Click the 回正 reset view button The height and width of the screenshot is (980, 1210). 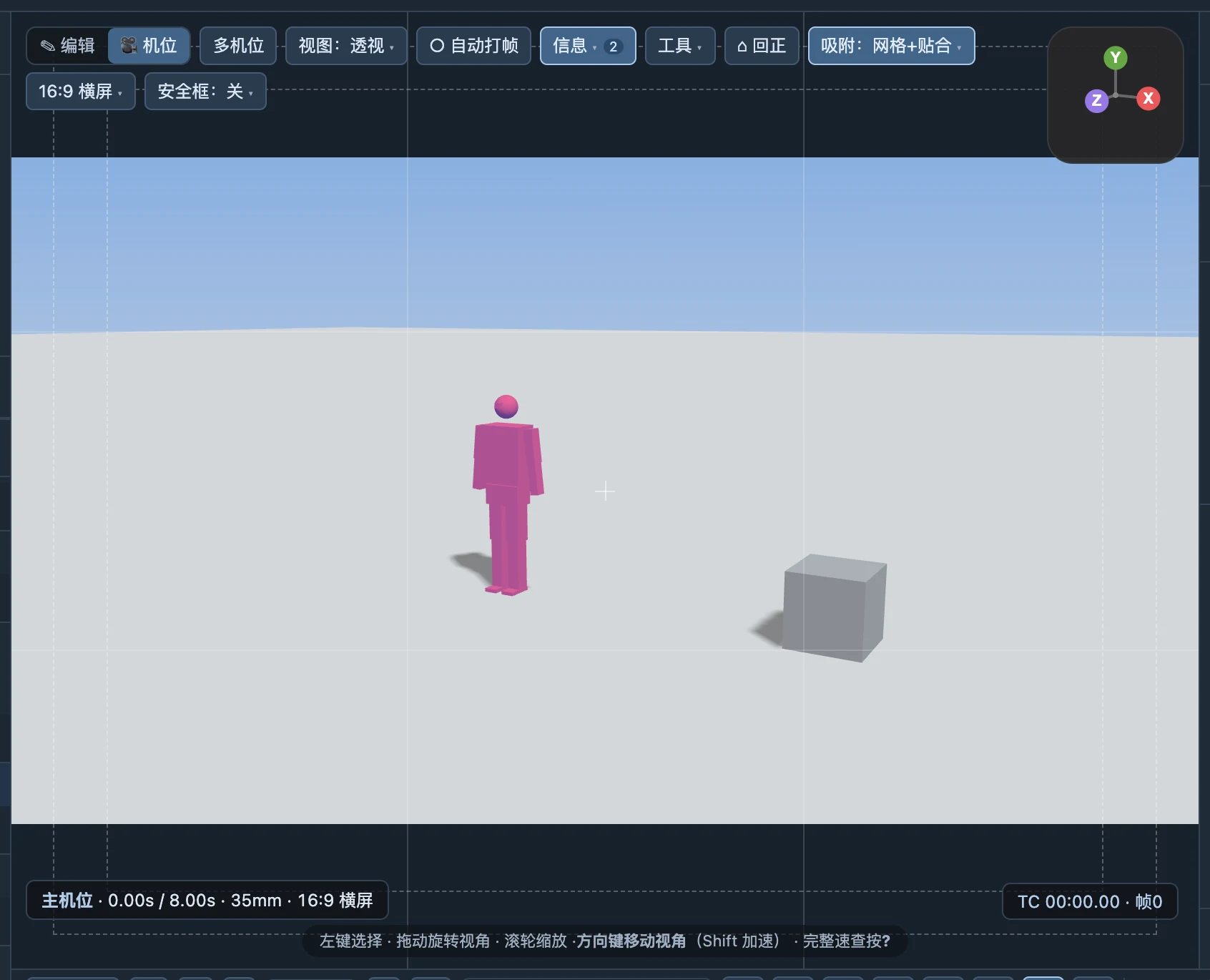(x=762, y=46)
